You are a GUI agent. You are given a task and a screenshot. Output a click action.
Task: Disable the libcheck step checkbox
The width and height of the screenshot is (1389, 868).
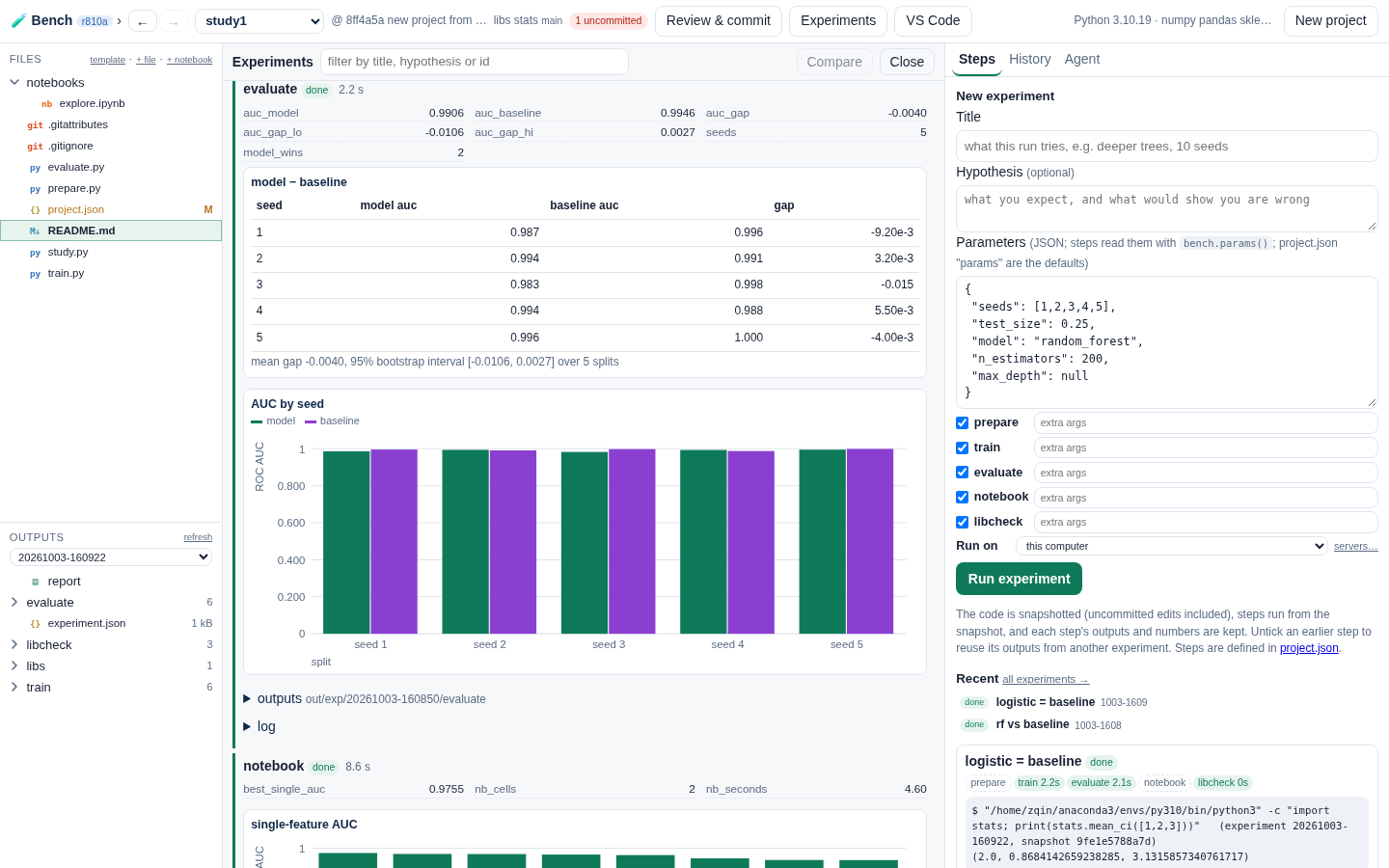[x=962, y=522]
